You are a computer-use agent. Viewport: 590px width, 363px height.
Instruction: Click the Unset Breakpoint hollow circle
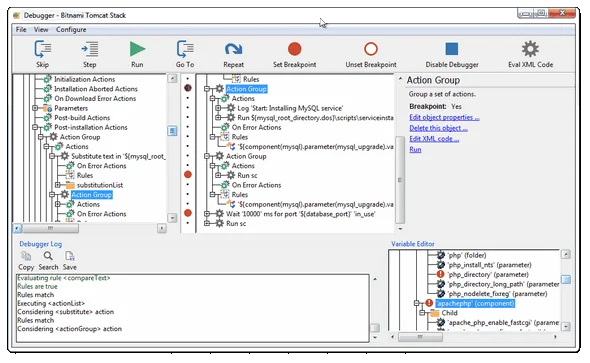(371, 49)
